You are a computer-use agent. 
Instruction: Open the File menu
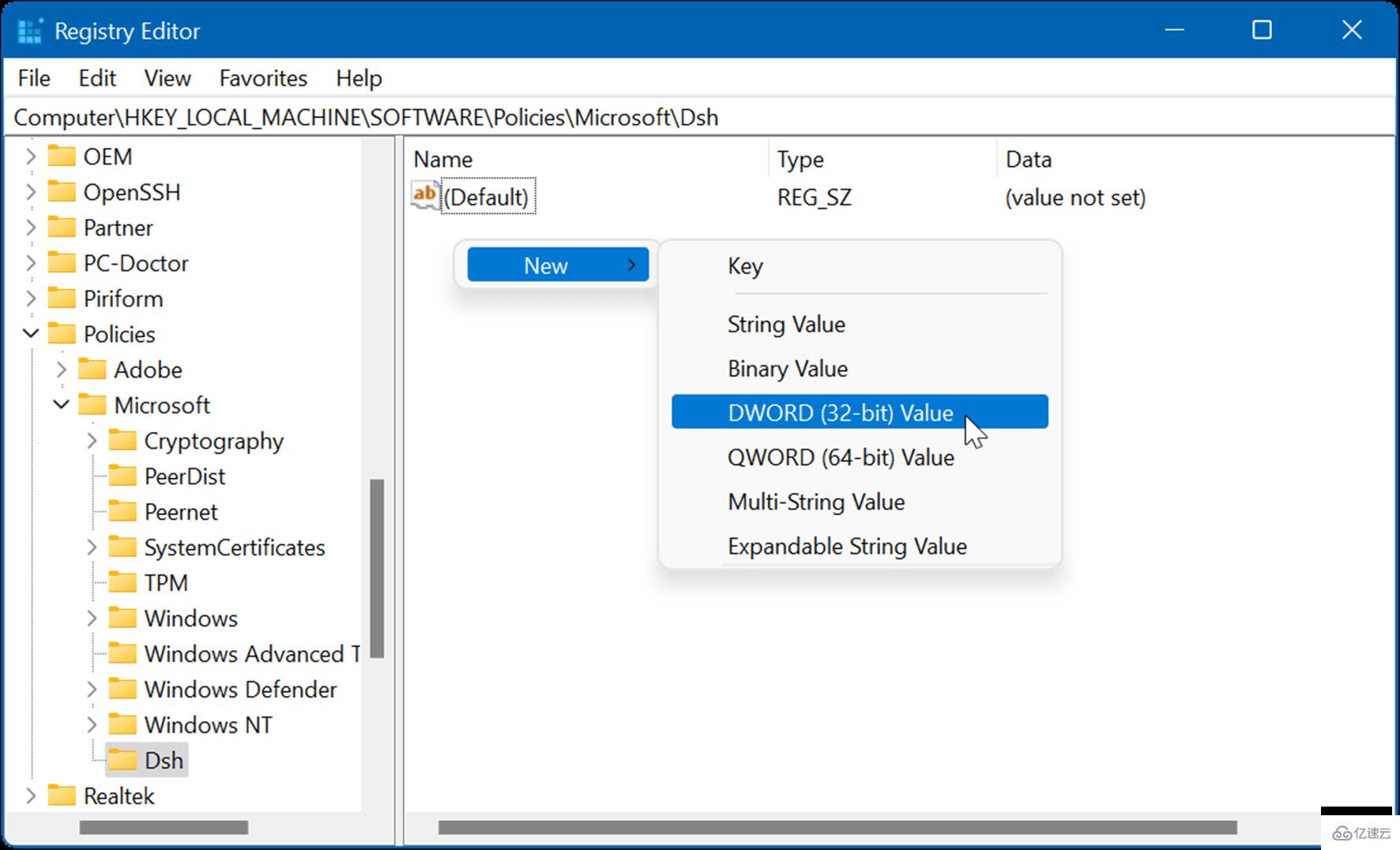coord(34,78)
